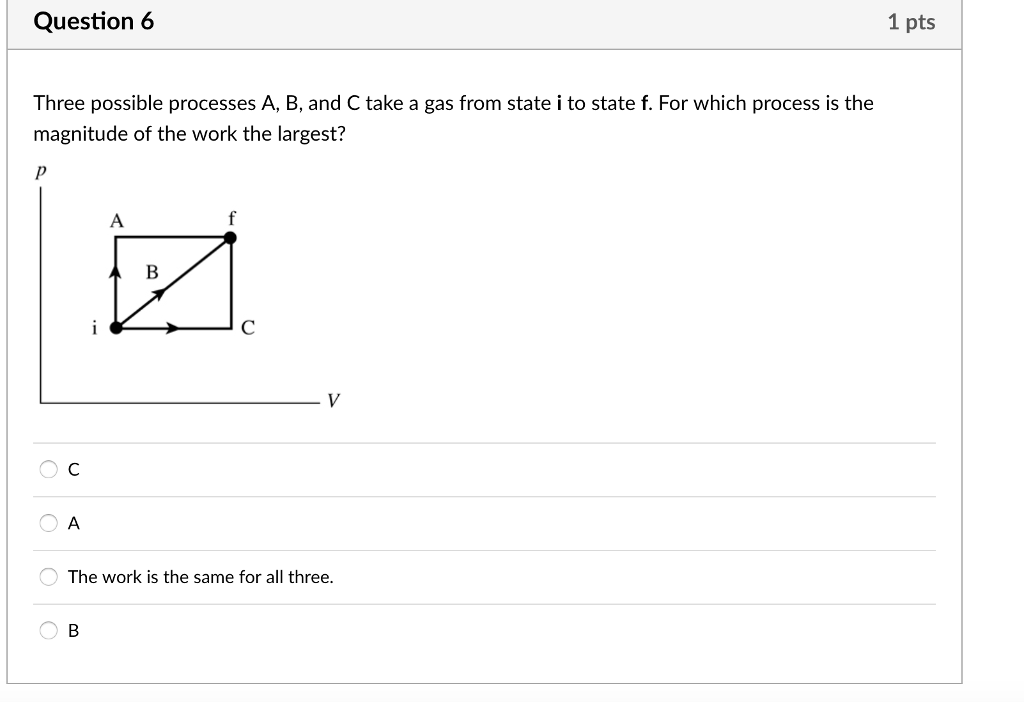Click state point f on the diagram
Screen dimensions: 1024x702
pyautogui.click(x=232, y=236)
